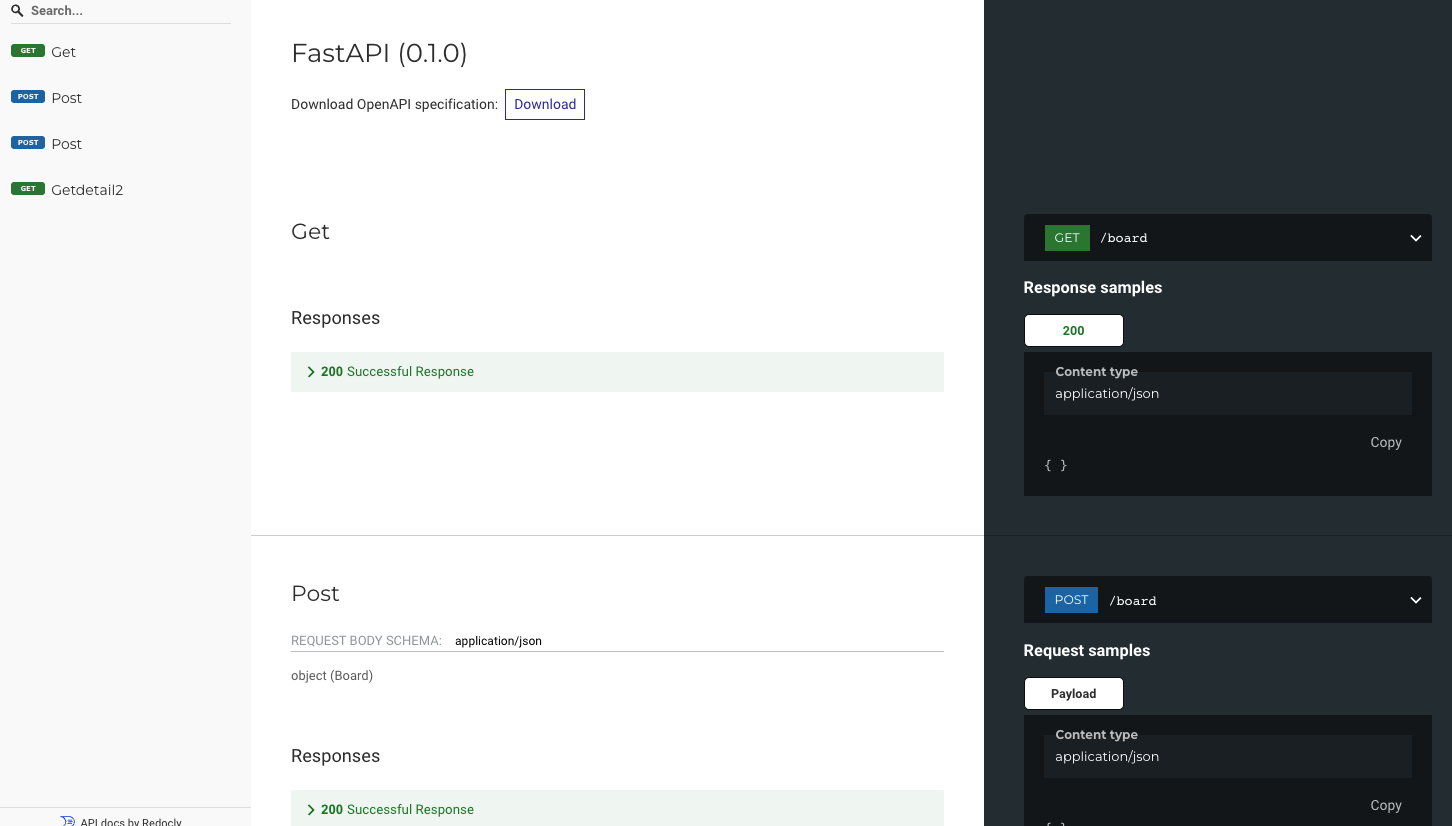The width and height of the screenshot is (1452, 826).
Task: Open the Get endpoint in sidebar
Action: tap(125, 52)
